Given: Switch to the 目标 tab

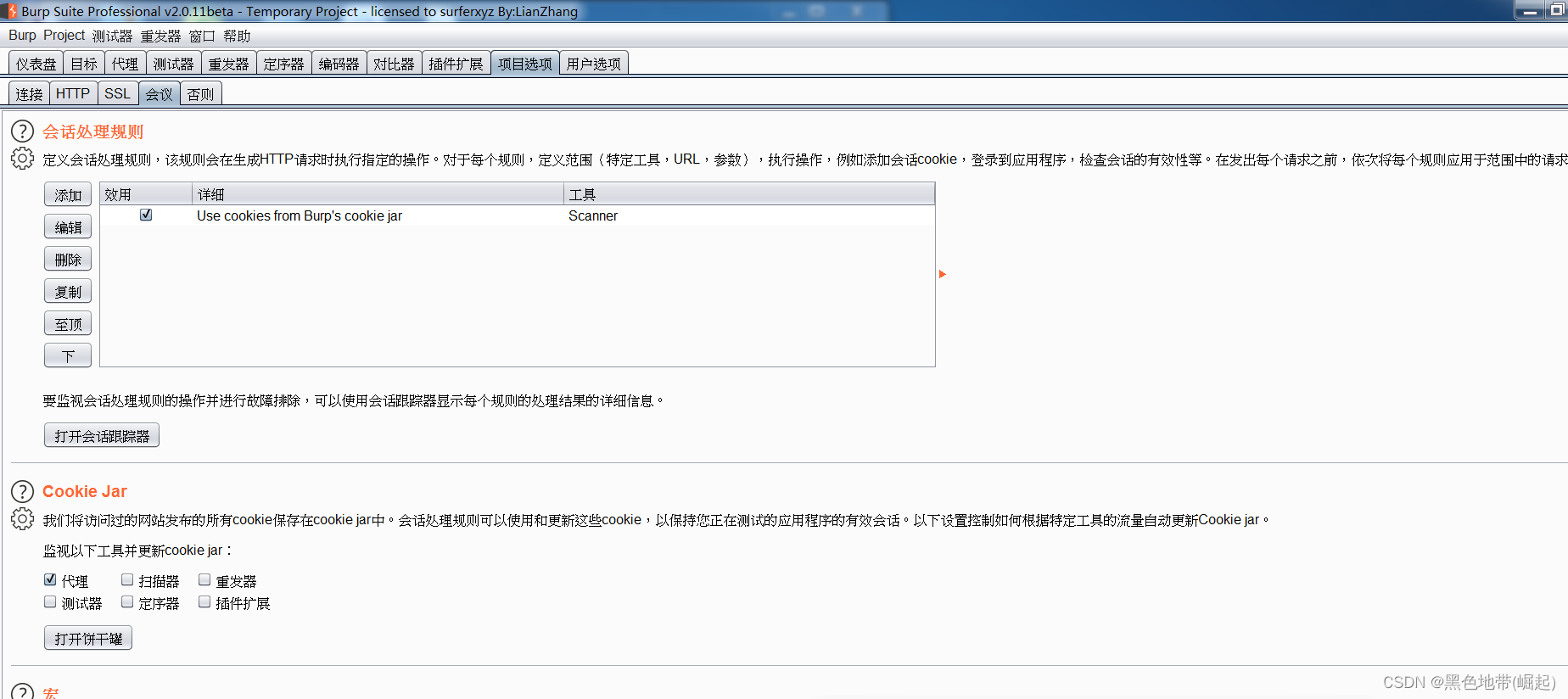Looking at the screenshot, I should point(84,64).
